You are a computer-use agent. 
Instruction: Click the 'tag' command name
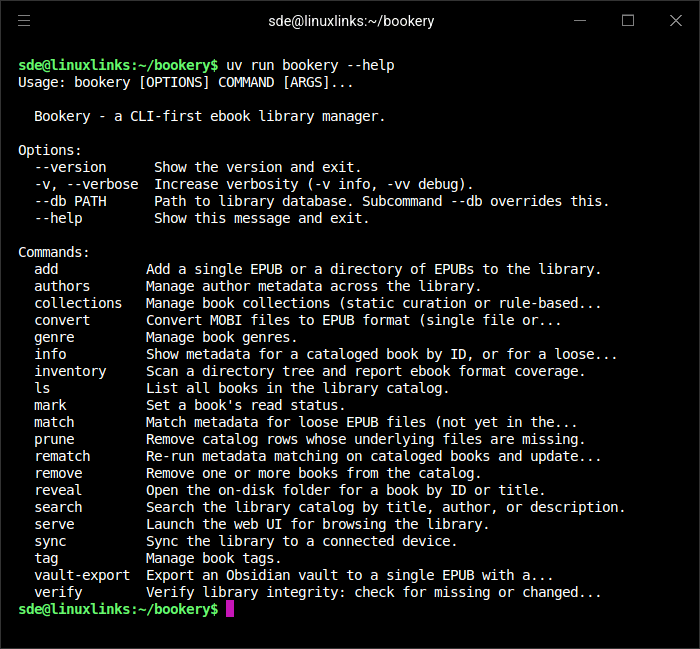[46, 558]
